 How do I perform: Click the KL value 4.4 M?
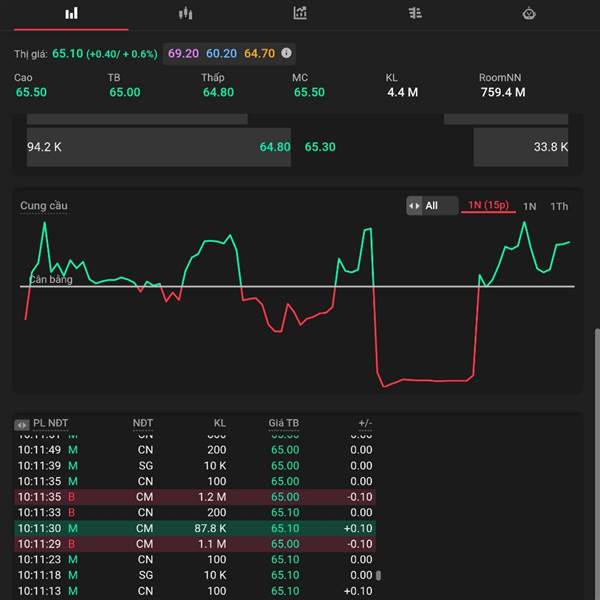click(x=403, y=92)
